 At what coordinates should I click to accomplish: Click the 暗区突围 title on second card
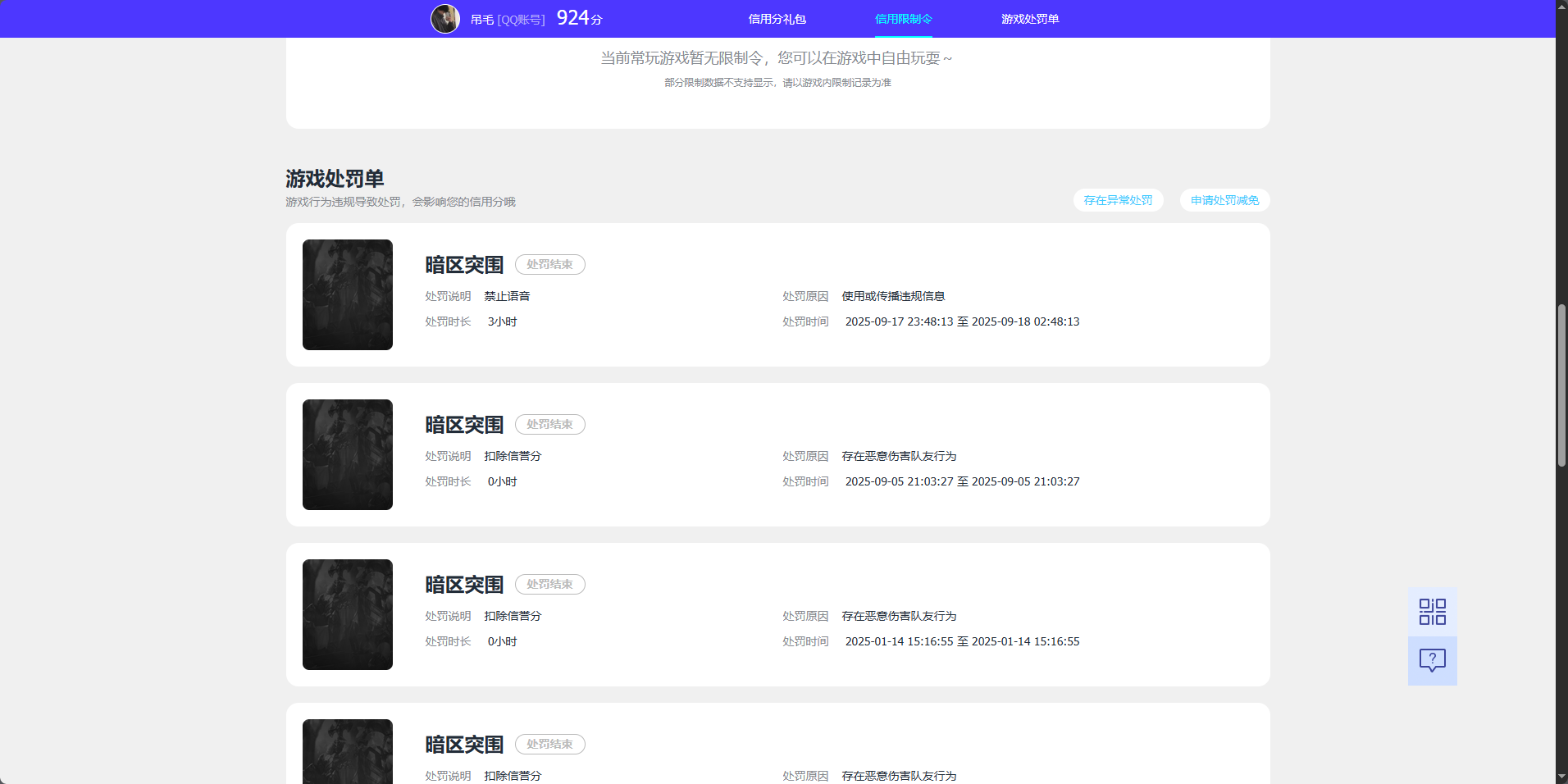pyautogui.click(x=463, y=424)
